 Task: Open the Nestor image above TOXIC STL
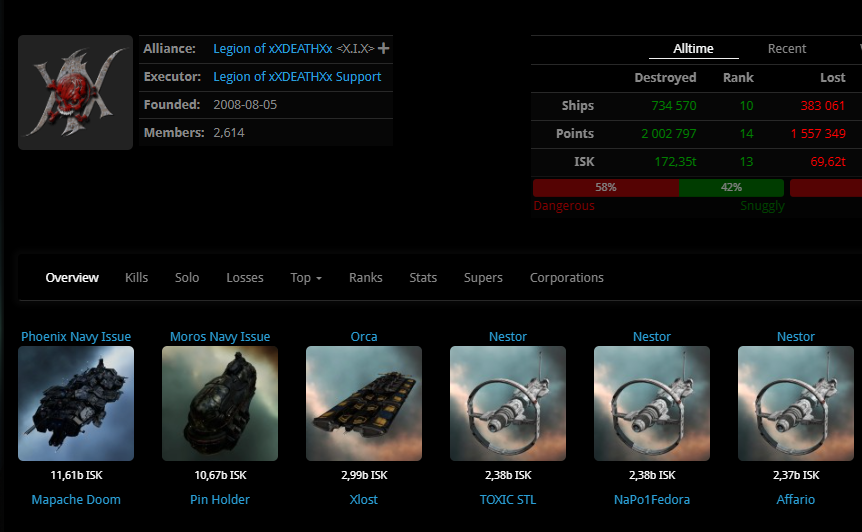pos(508,403)
